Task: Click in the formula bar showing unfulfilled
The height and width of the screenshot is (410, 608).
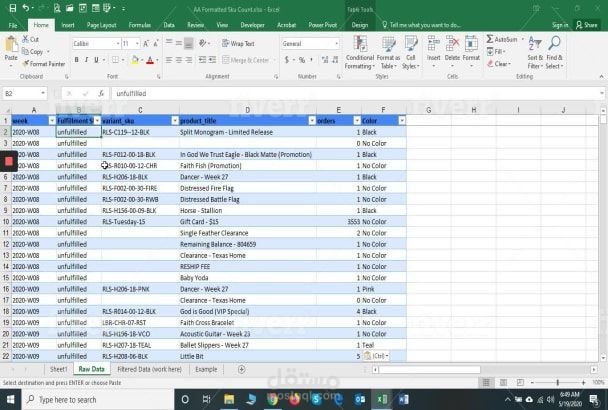Action: pos(355,93)
